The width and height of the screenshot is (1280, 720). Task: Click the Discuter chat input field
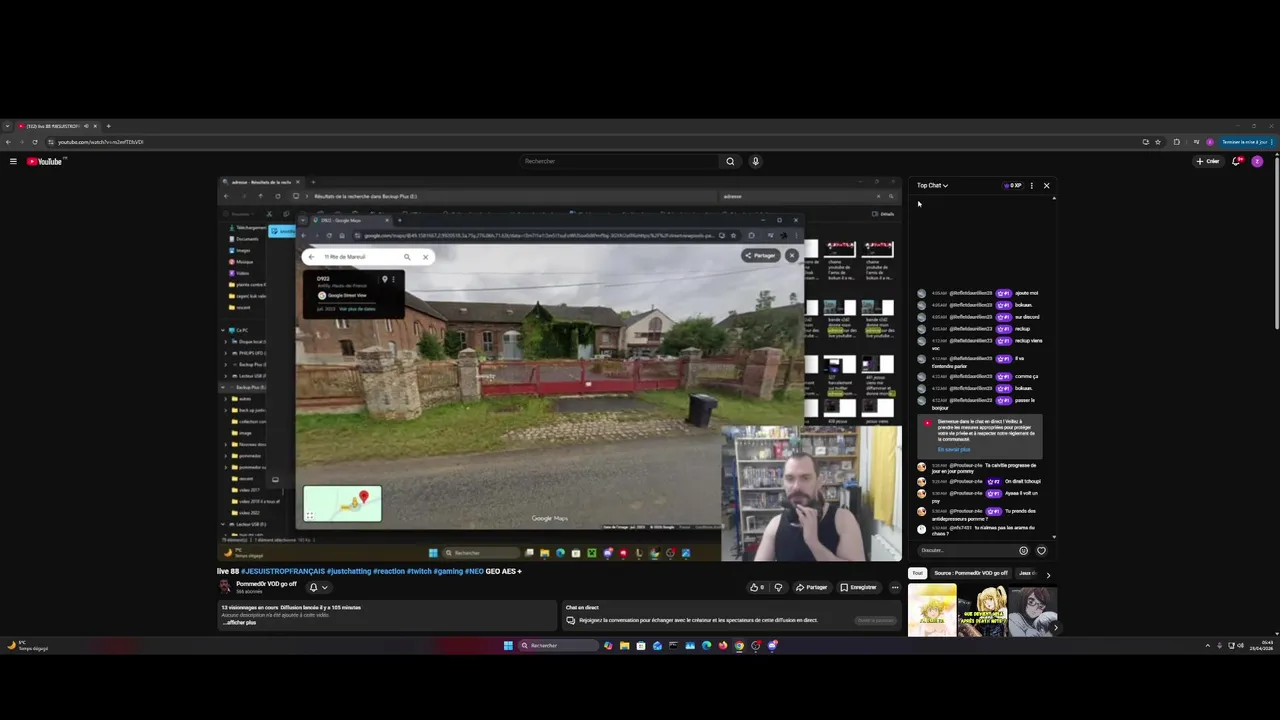click(965, 550)
